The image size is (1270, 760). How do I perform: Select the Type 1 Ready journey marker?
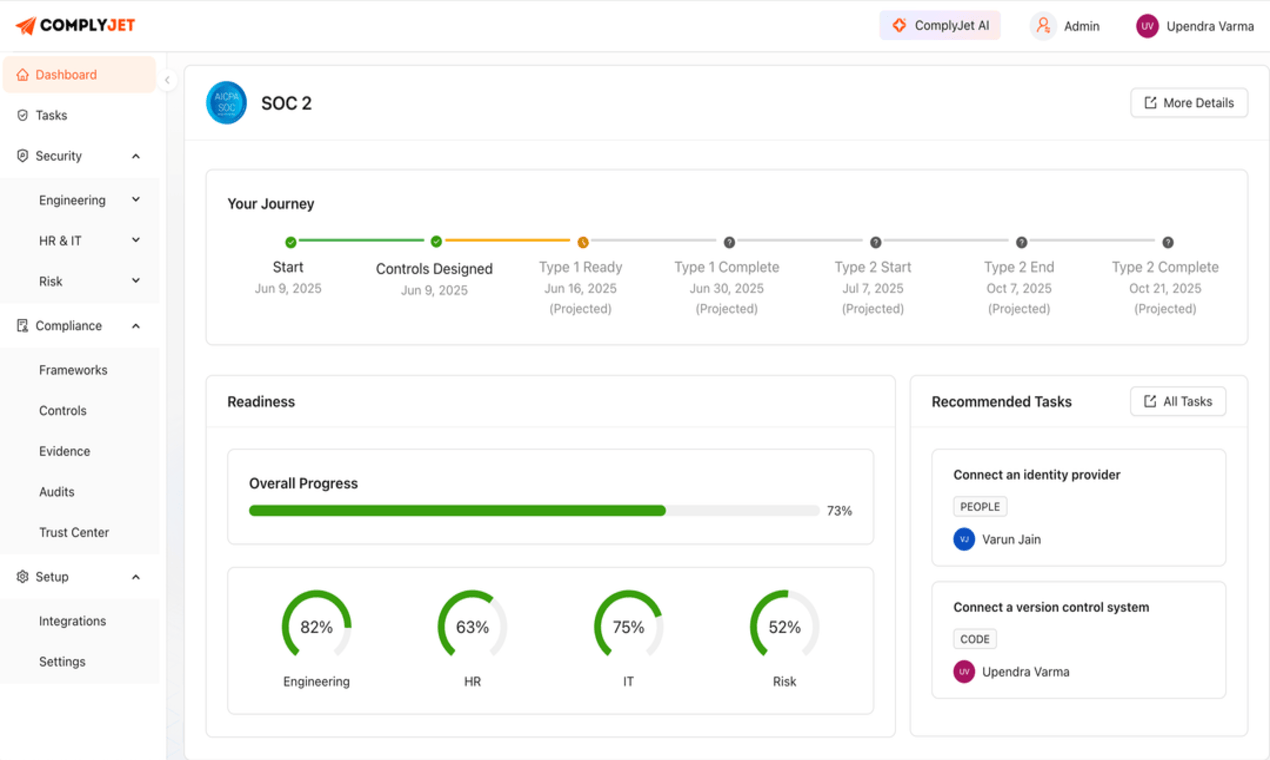[x=582, y=242]
